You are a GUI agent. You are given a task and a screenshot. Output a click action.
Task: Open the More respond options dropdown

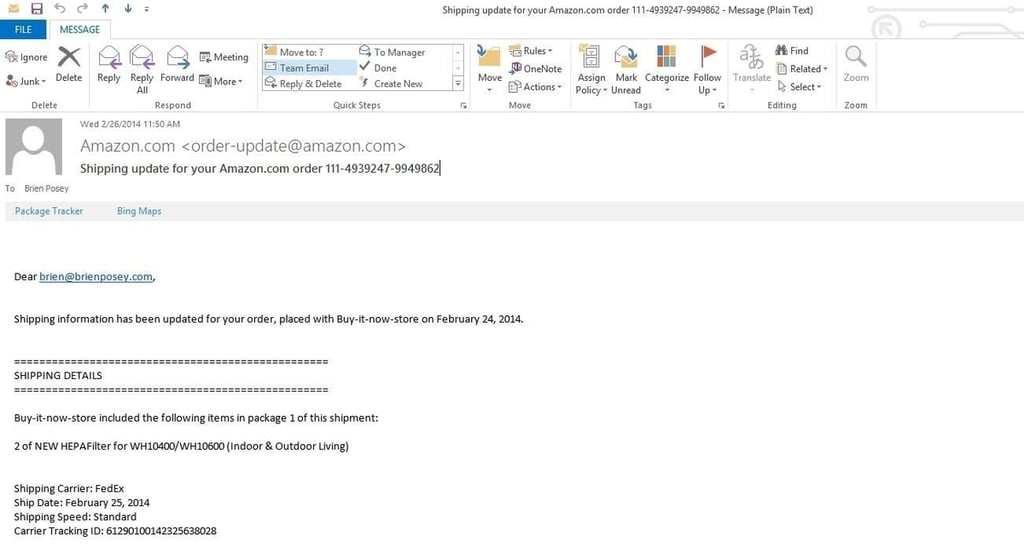[221, 81]
